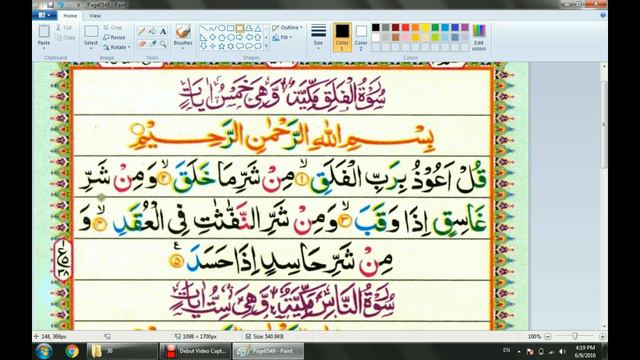Pick the highlighted Rounded rectangle shape
This screenshot has height=360, width=640.
240,29
